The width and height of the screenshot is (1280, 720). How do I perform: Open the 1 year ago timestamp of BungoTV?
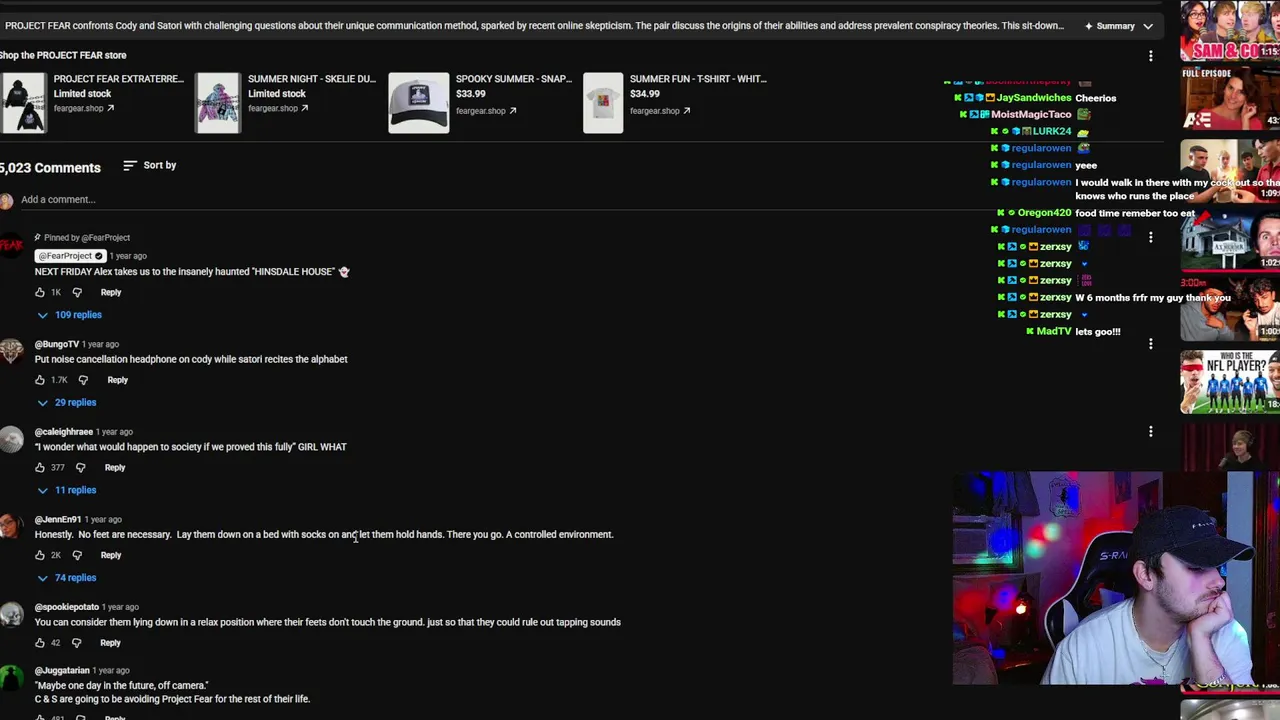pyautogui.click(x=100, y=344)
